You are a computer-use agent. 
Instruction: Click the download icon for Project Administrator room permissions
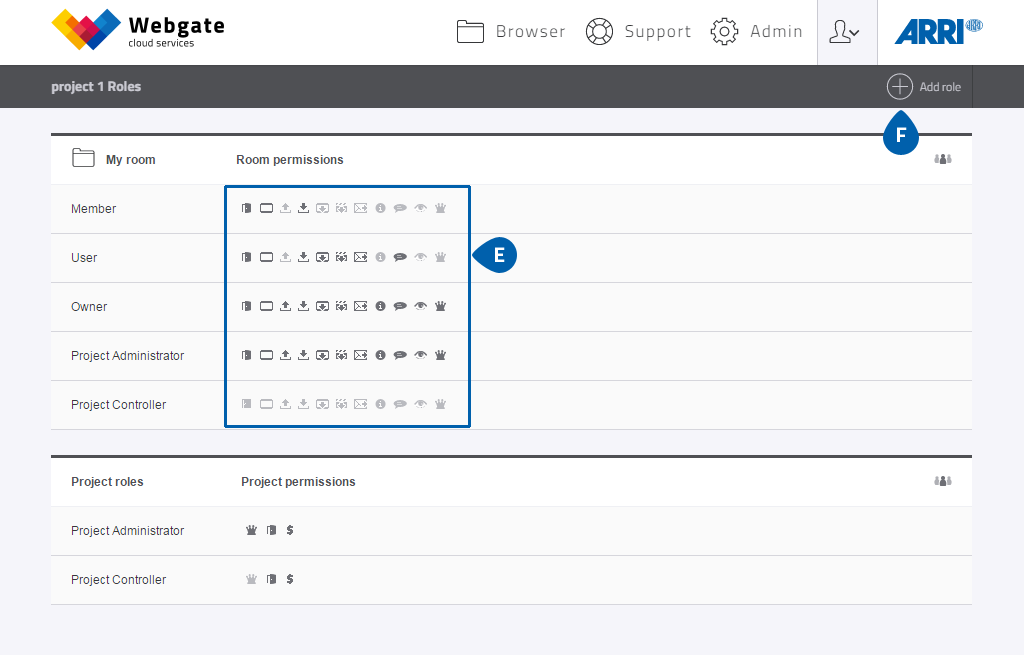click(x=304, y=355)
